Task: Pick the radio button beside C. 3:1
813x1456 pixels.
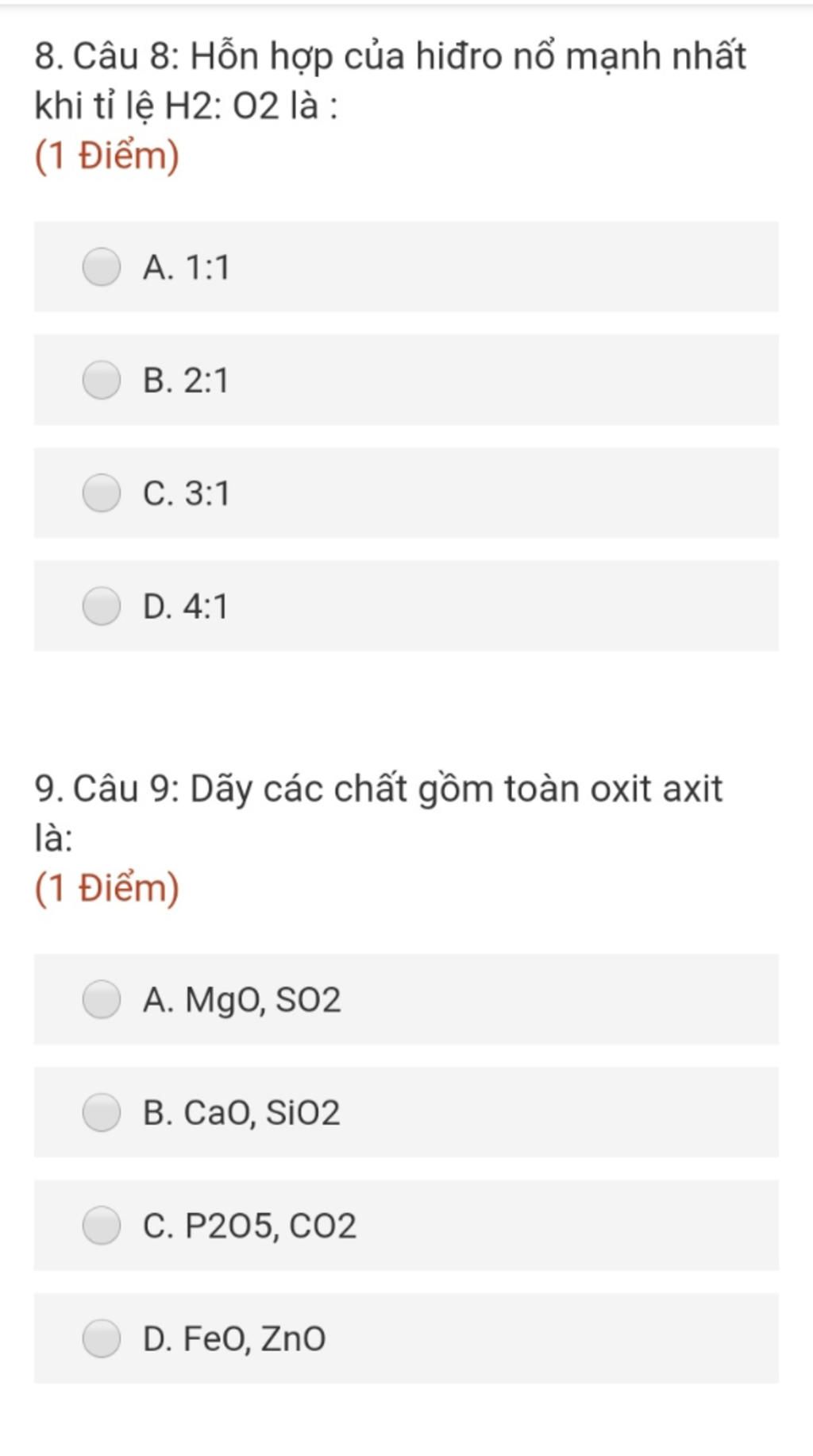Action: (x=102, y=492)
